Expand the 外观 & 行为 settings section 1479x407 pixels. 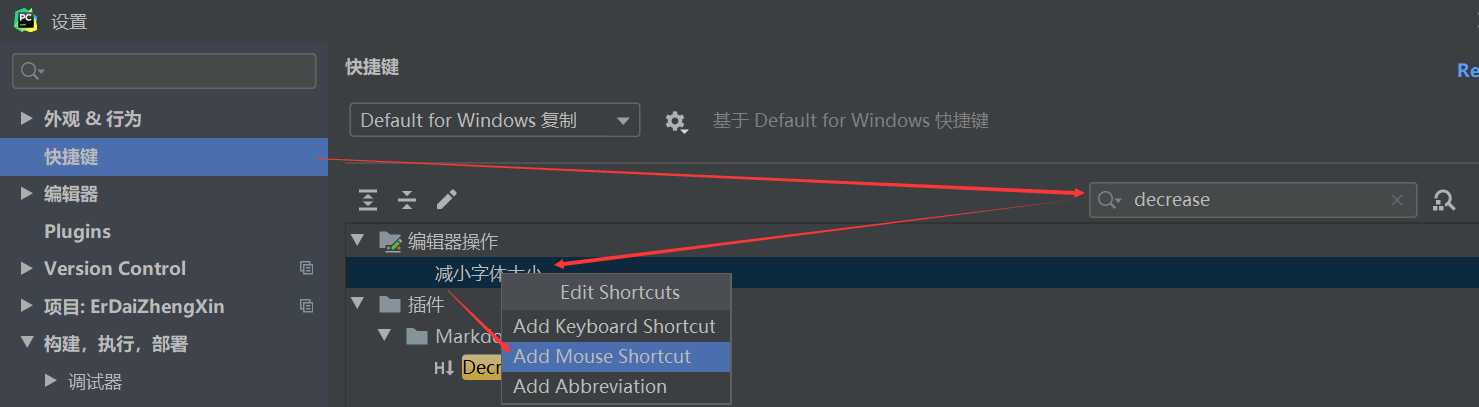27,119
